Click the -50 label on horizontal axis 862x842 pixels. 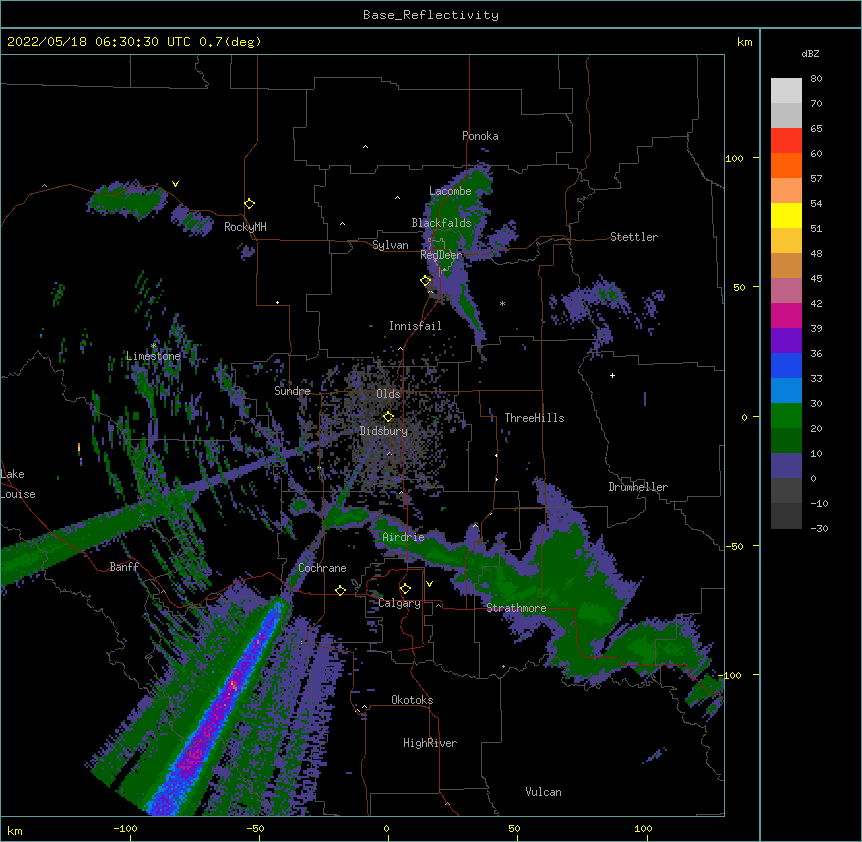(x=255, y=828)
